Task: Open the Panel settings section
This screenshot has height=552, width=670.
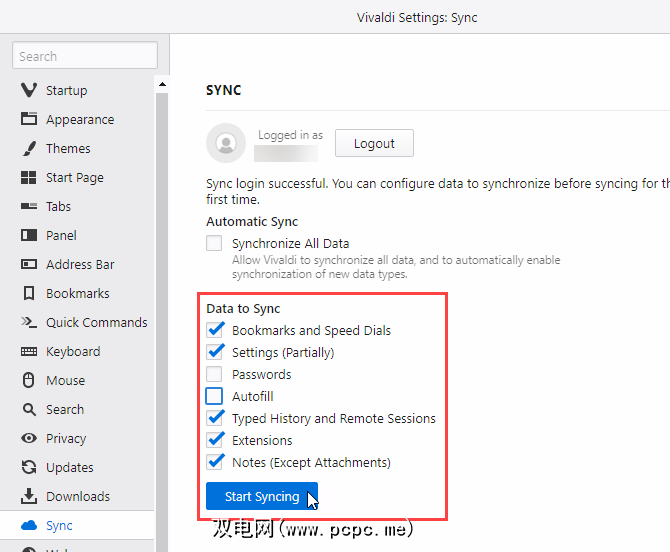Action: (x=62, y=235)
